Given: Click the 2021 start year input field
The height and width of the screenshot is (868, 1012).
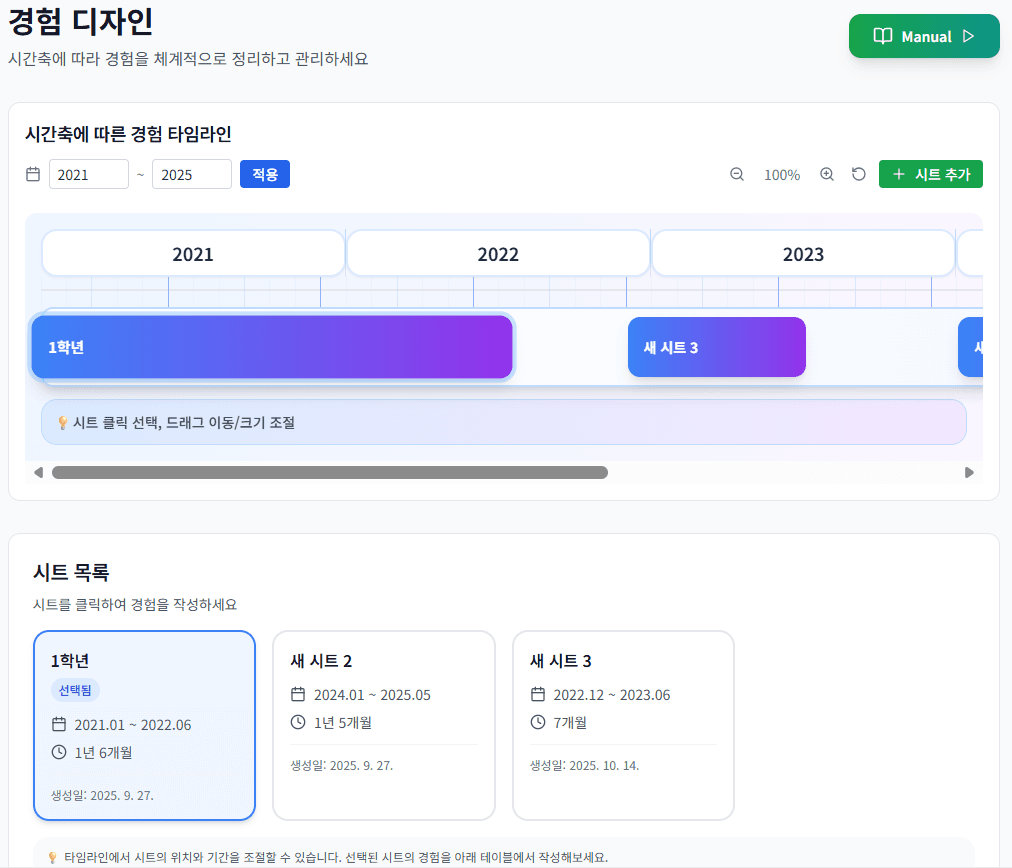Looking at the screenshot, I should pos(88,173).
